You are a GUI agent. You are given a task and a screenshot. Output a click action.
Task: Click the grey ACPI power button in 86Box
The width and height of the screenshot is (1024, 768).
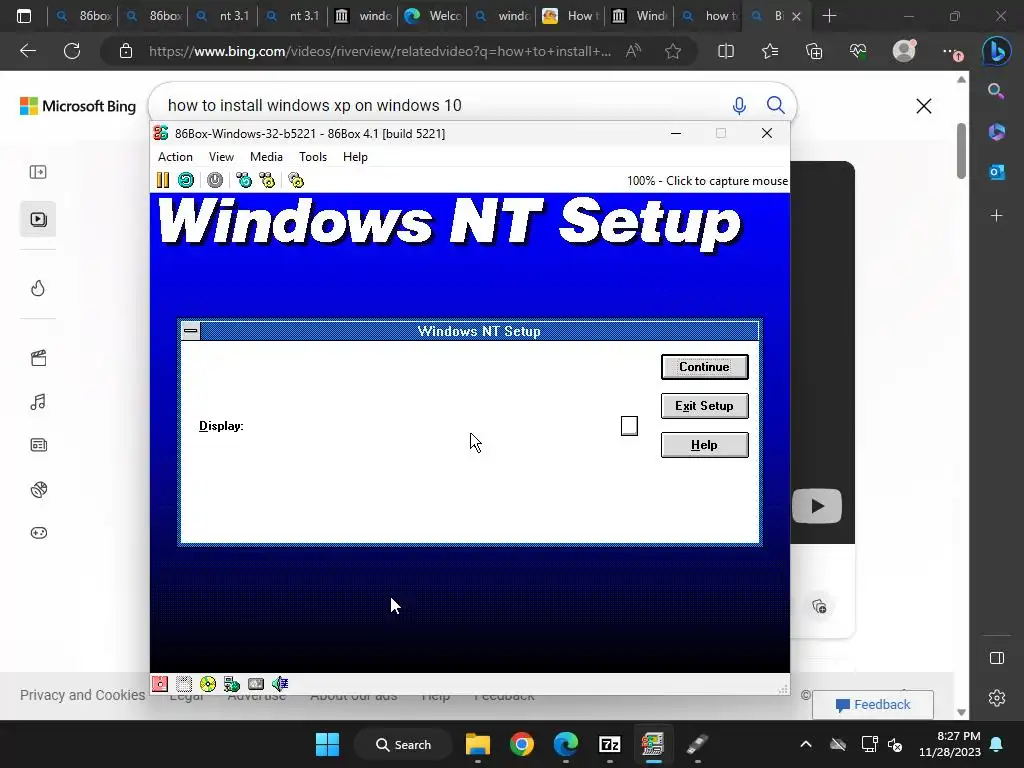[215, 180]
